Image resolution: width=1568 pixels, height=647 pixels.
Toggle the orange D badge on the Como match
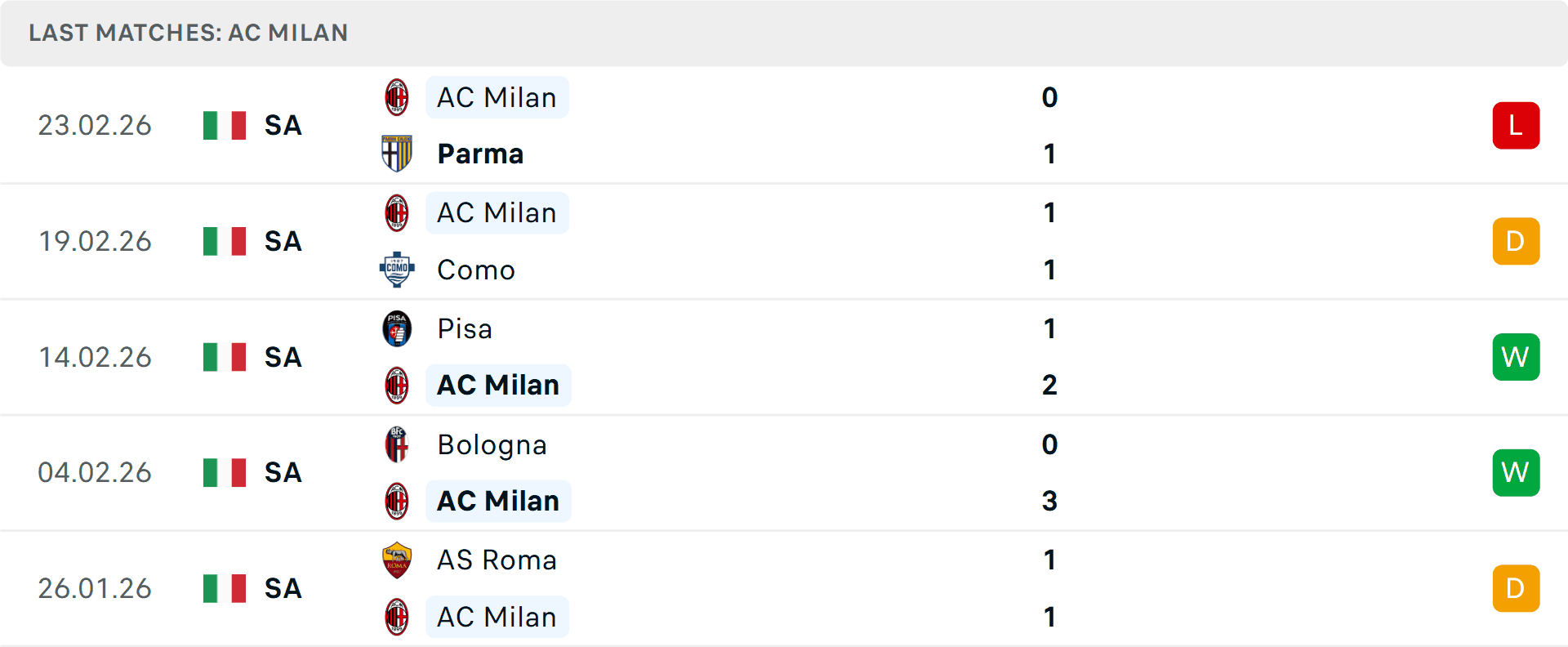click(1516, 241)
